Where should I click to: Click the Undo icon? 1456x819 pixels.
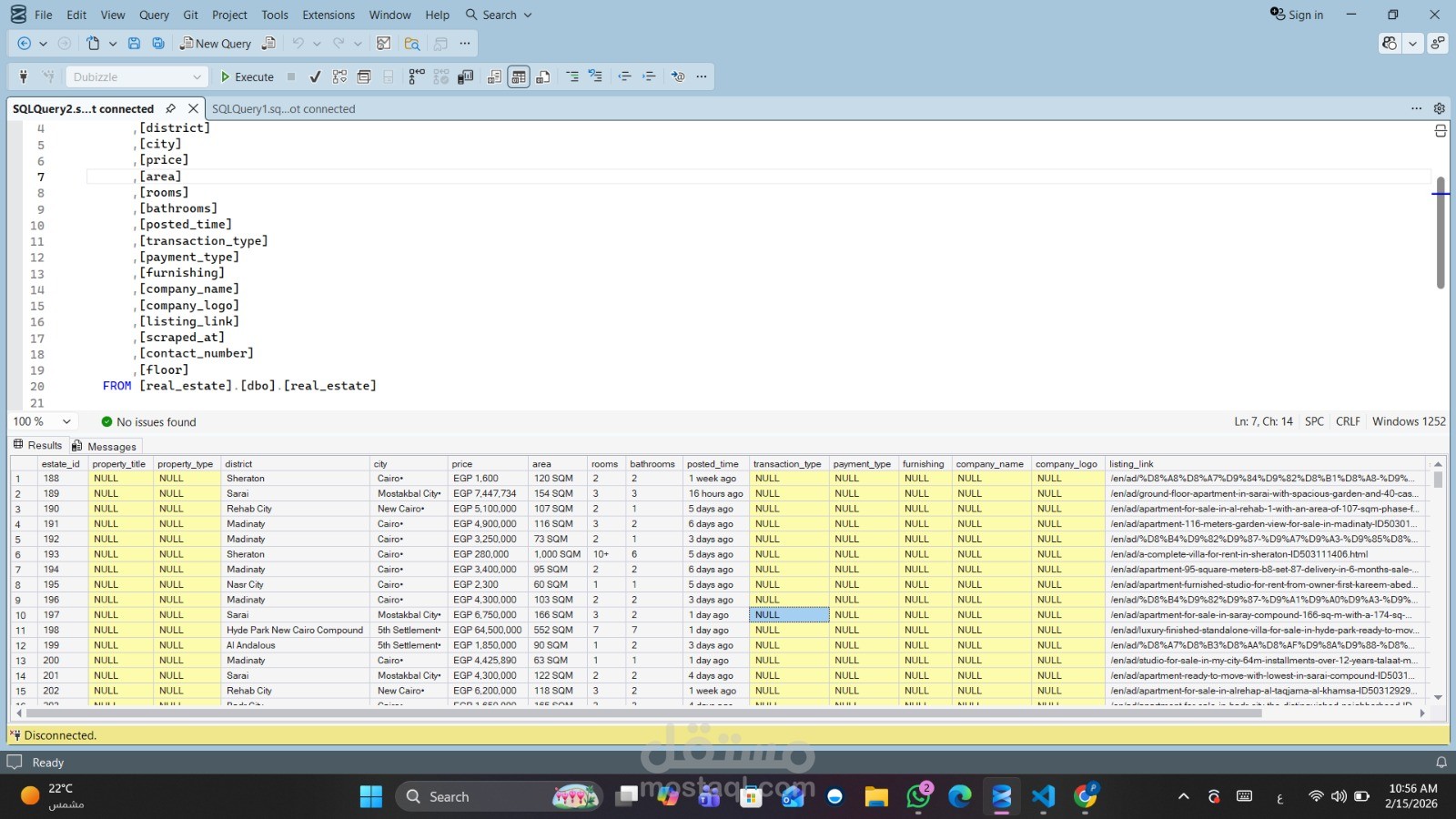click(298, 44)
